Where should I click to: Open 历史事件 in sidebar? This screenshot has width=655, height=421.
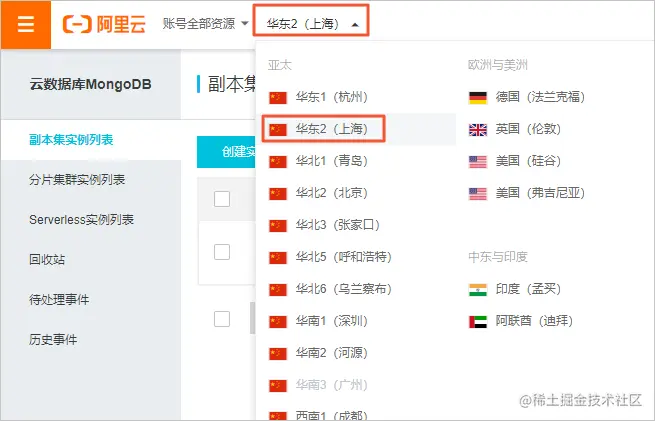coord(53,340)
